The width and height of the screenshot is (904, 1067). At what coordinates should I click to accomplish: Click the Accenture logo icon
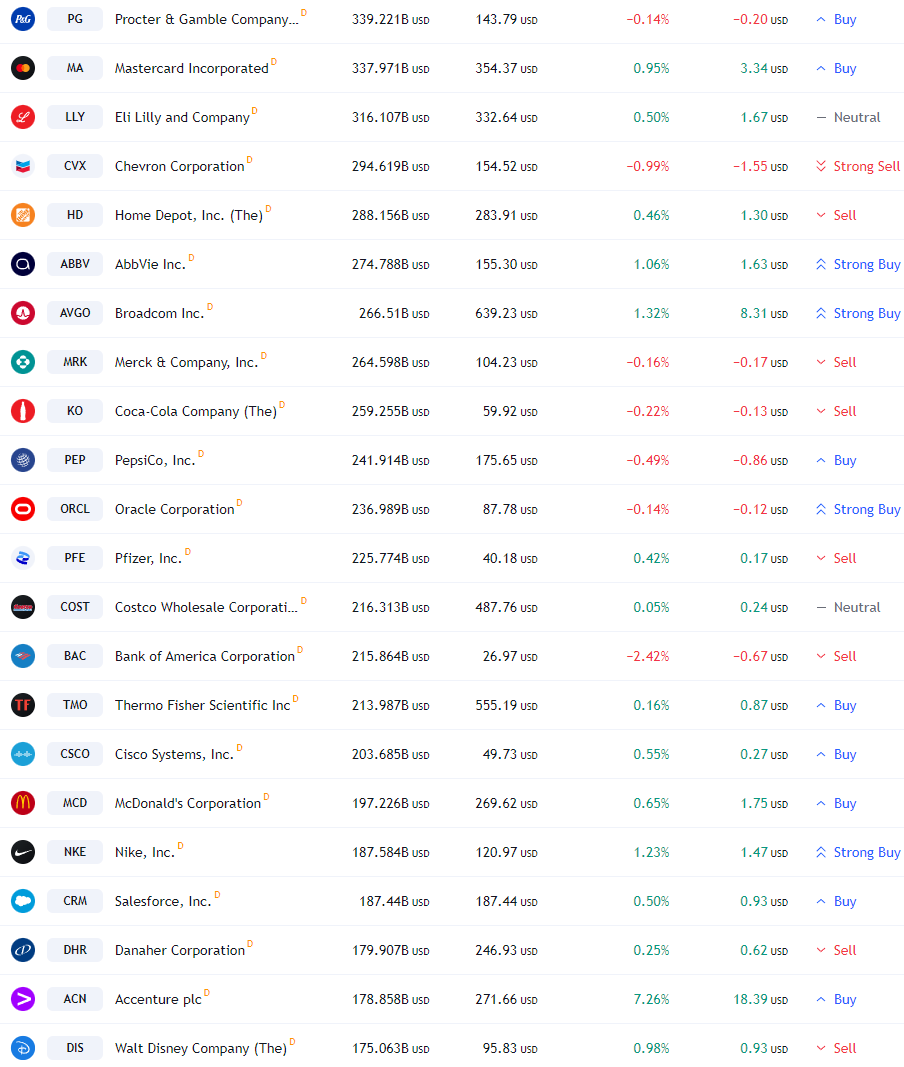coord(23,999)
